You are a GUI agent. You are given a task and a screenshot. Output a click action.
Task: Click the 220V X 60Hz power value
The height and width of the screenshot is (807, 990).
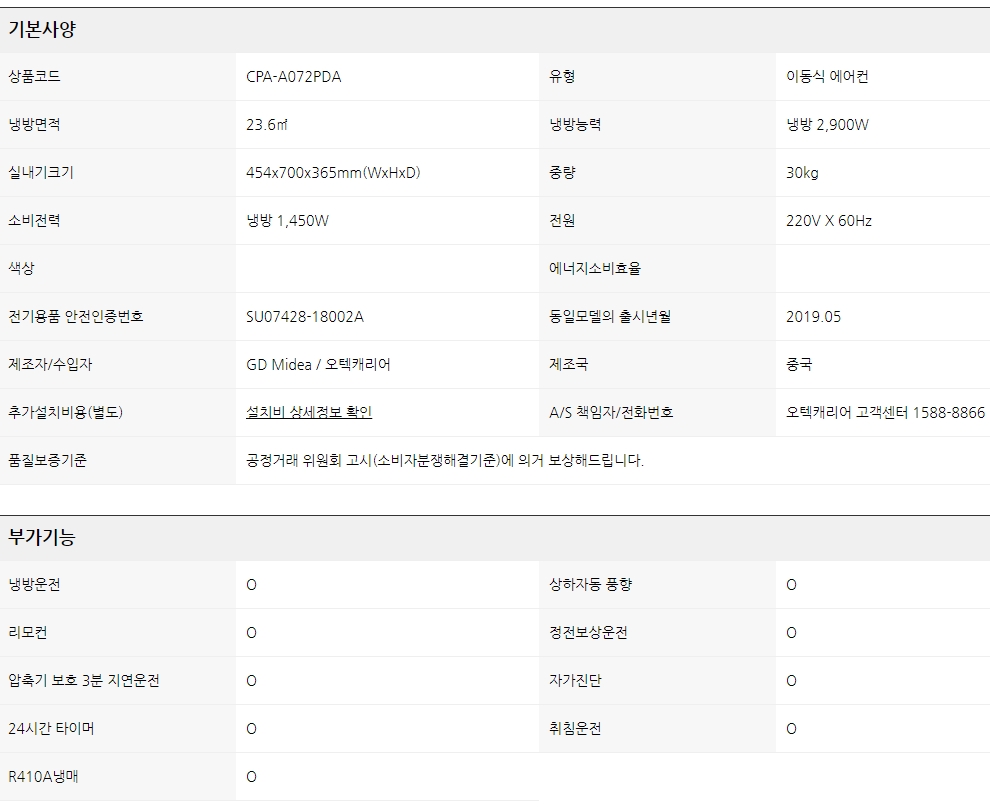829,221
